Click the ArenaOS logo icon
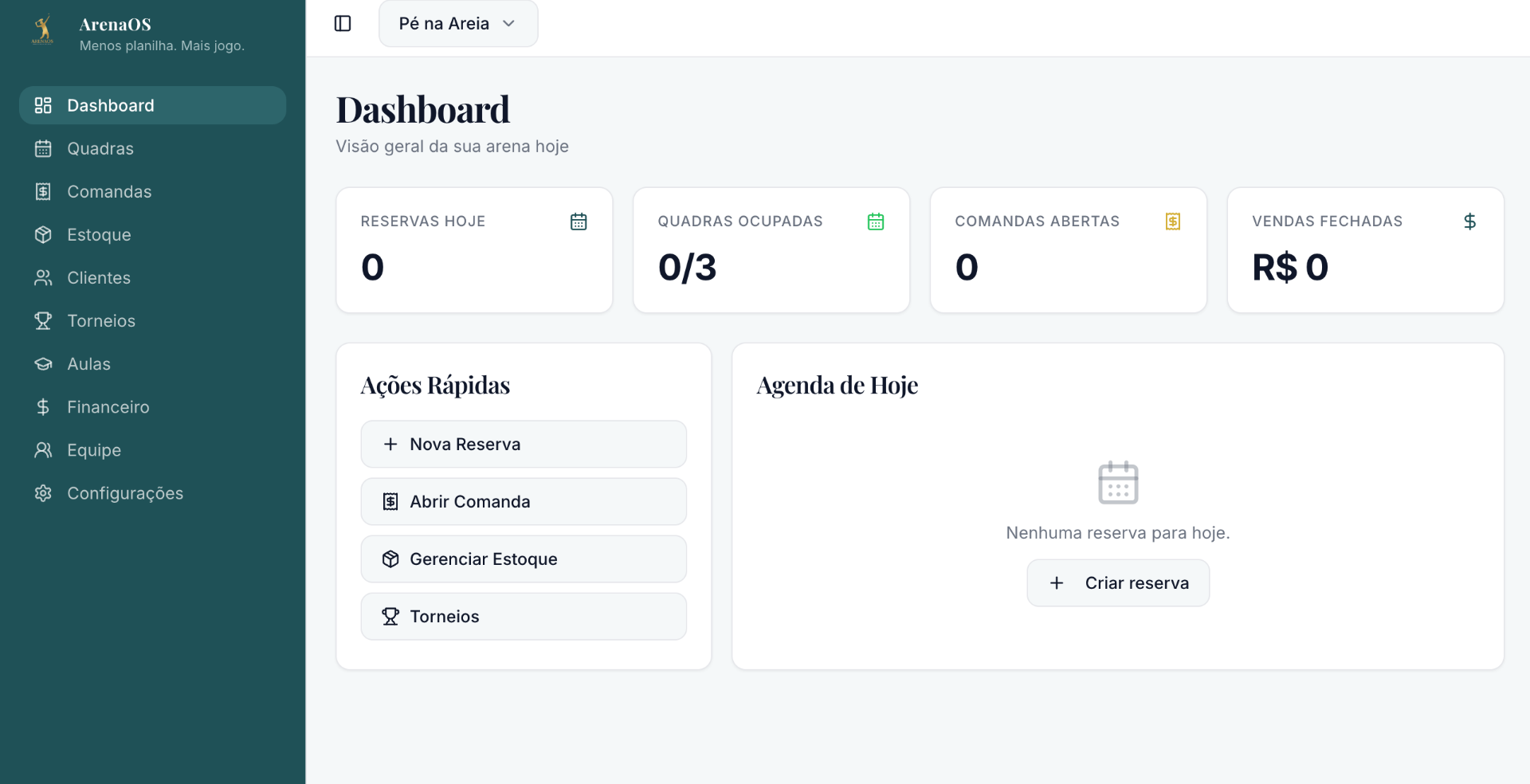The width and height of the screenshot is (1530, 784). [x=43, y=30]
